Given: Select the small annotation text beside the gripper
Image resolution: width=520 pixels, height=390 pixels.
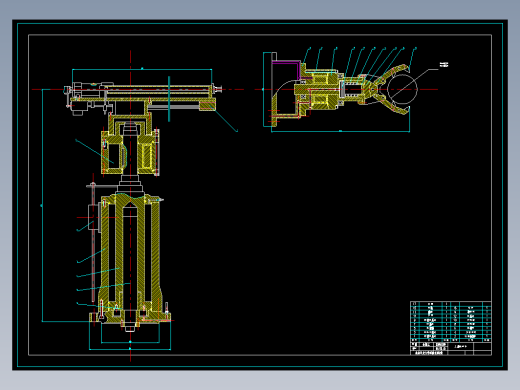Looking at the screenshot, I should pos(444,64).
